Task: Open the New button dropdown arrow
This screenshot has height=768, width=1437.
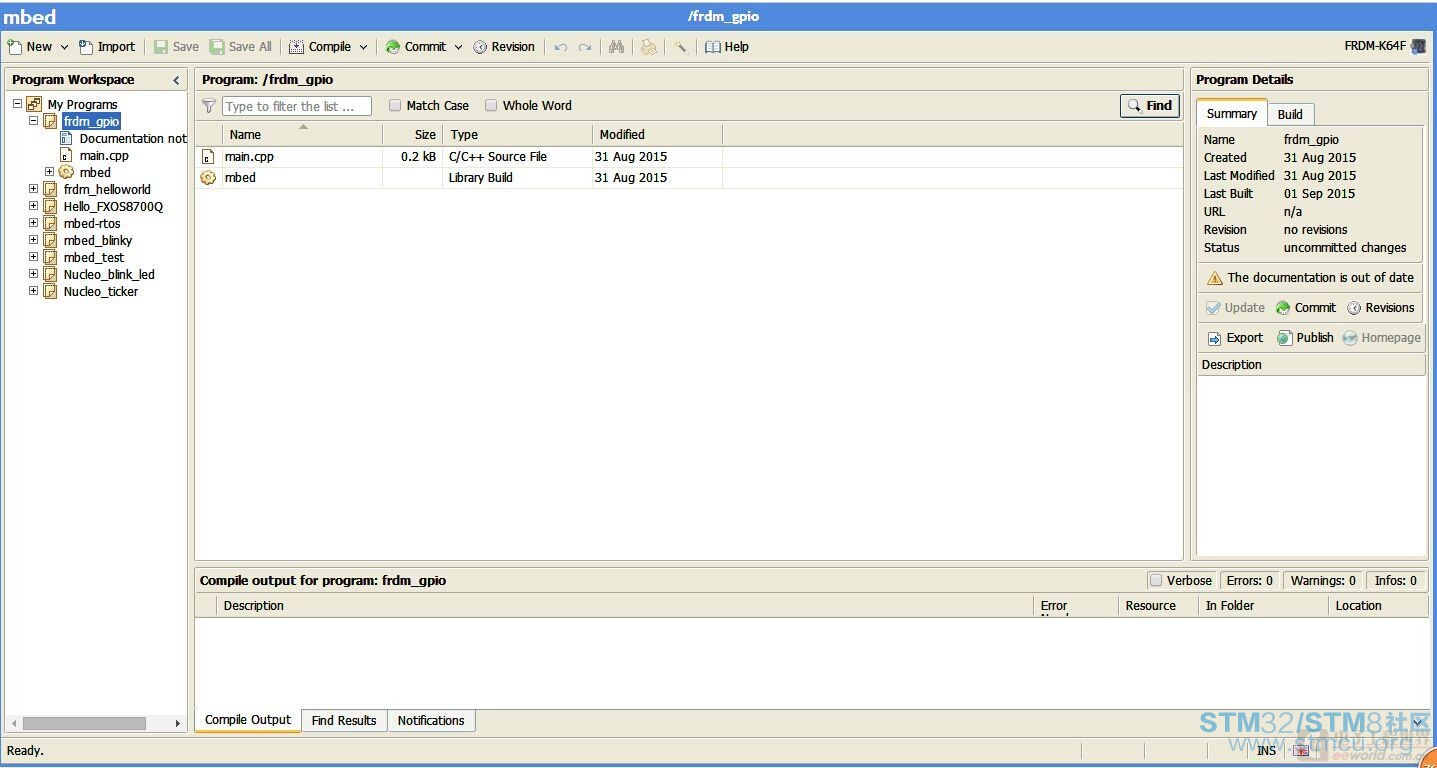Action: 64,47
